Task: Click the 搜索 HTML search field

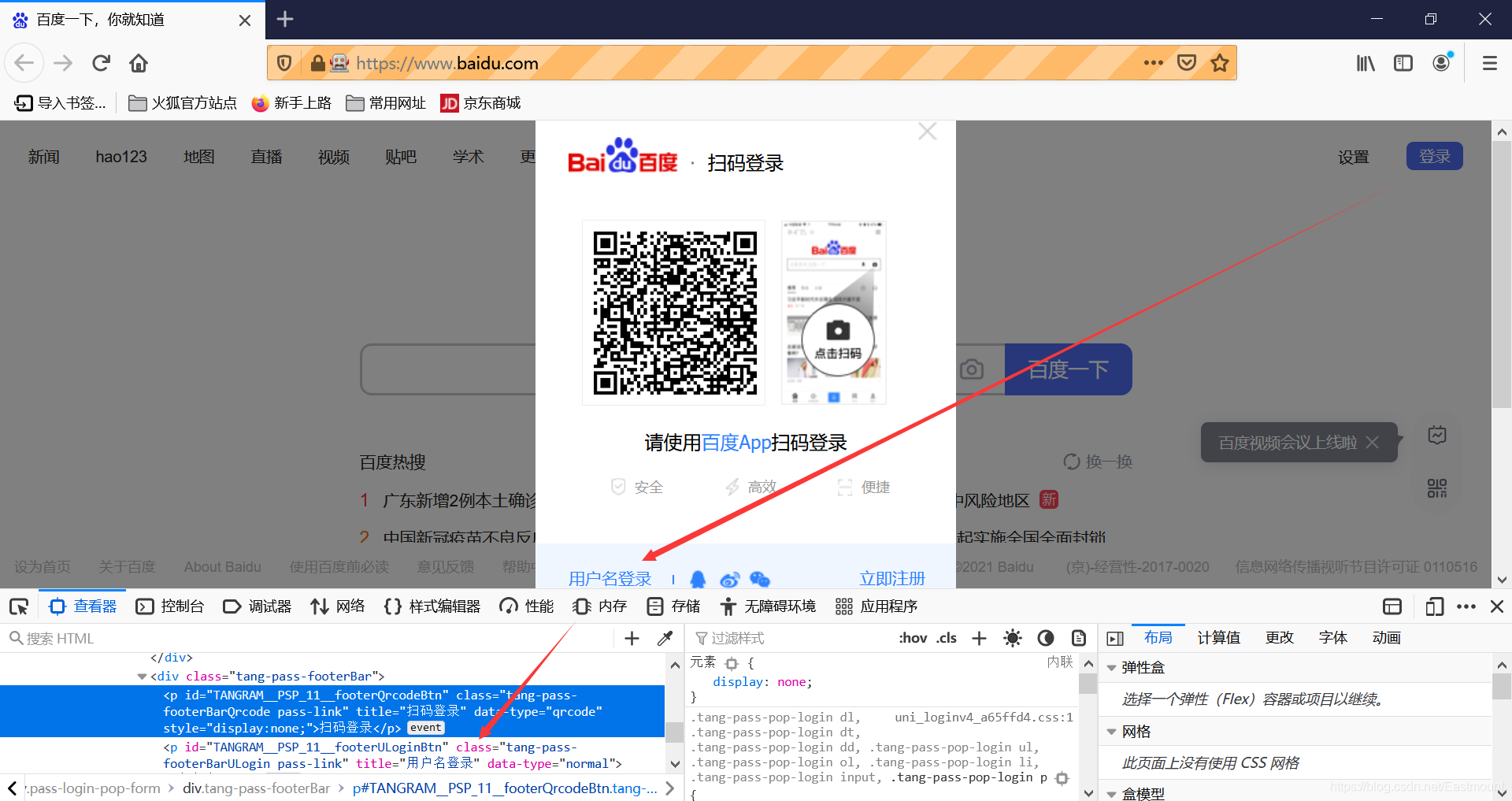Action: coord(307,638)
